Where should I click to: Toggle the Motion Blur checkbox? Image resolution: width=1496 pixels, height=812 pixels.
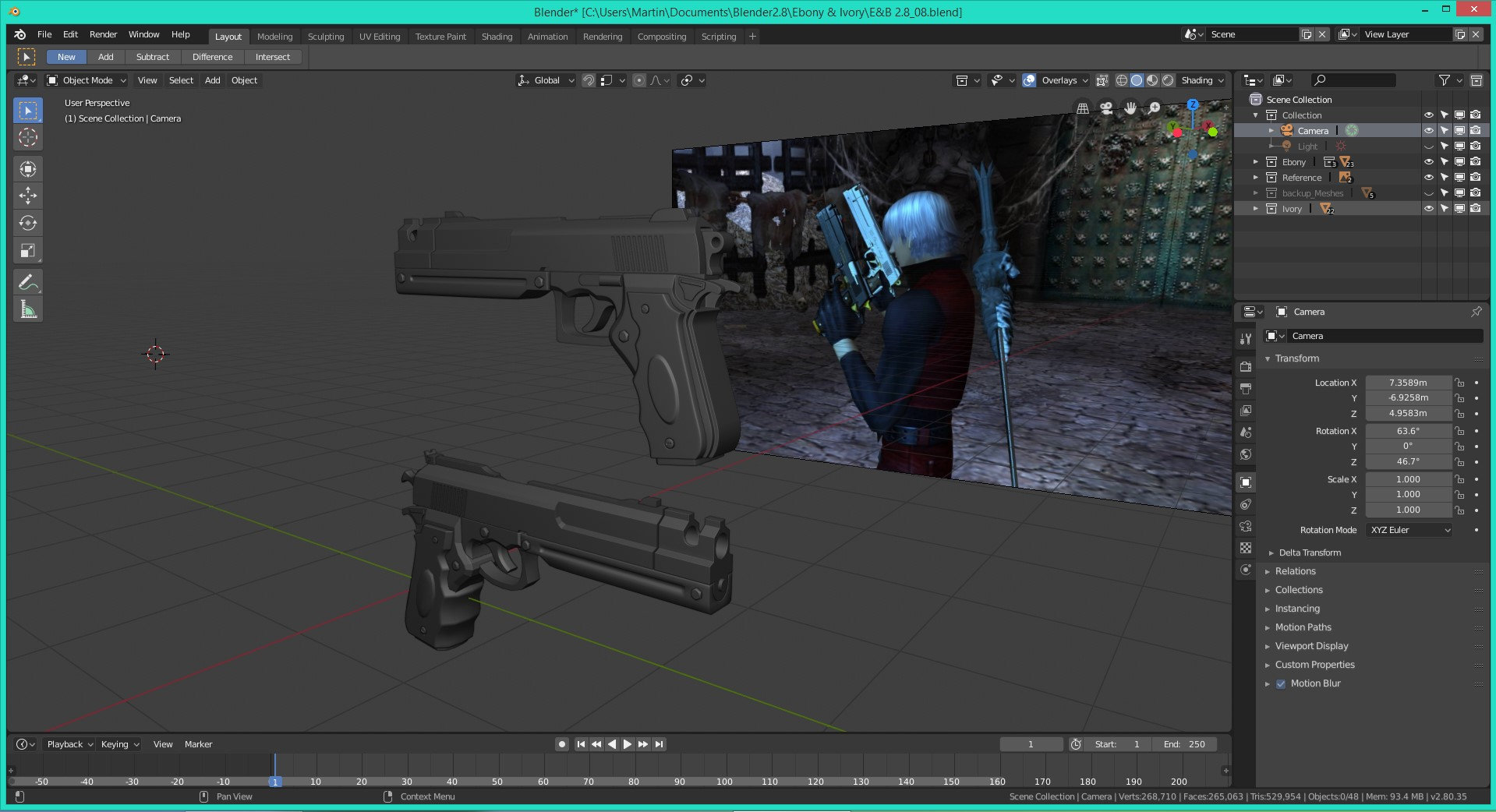[x=1281, y=684]
